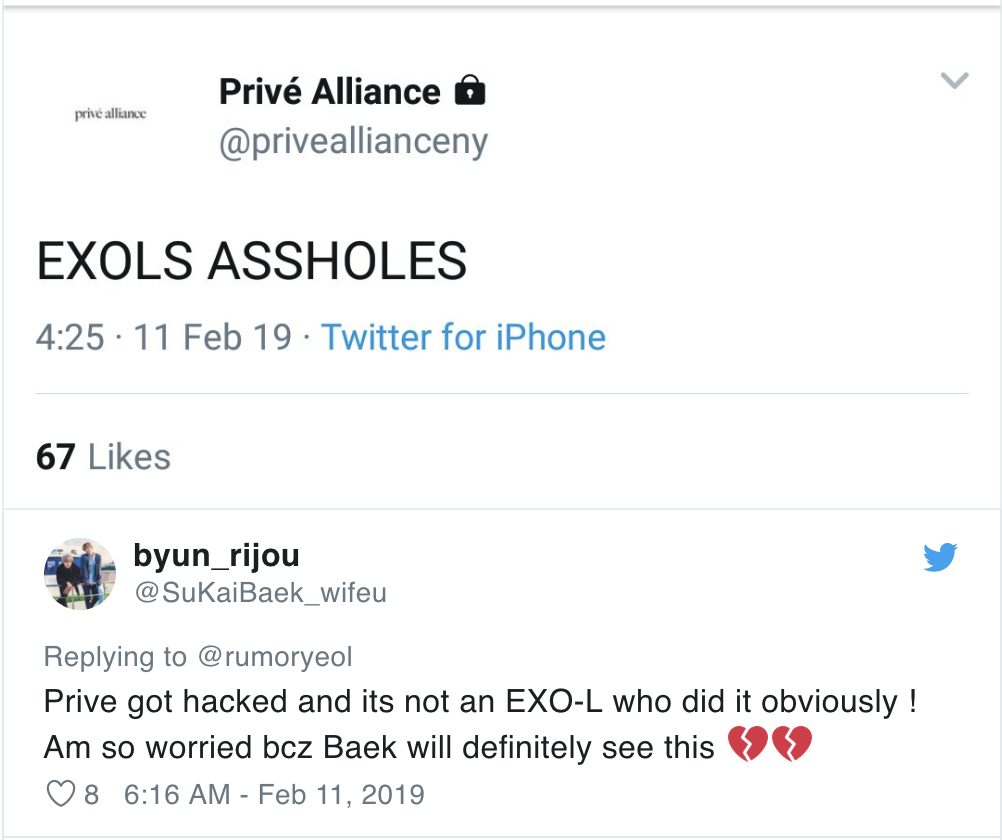Click the protected-account lock icon

coord(469,92)
